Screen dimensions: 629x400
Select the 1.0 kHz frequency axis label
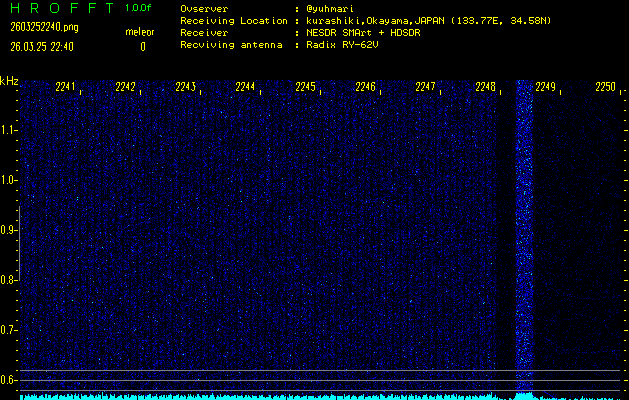click(10, 180)
